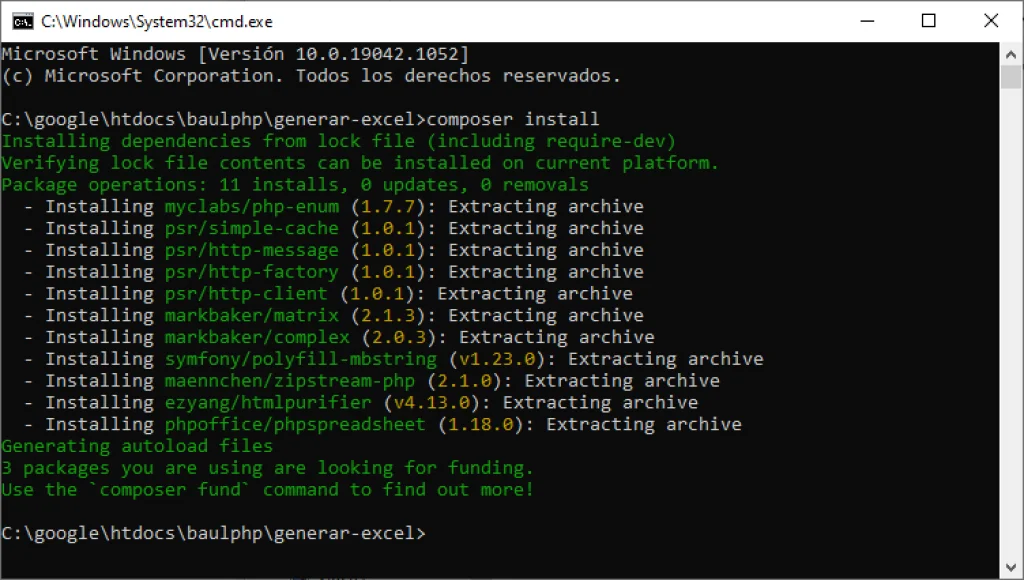
Task: Click 'Generating autoload files' line
Action: point(137,446)
